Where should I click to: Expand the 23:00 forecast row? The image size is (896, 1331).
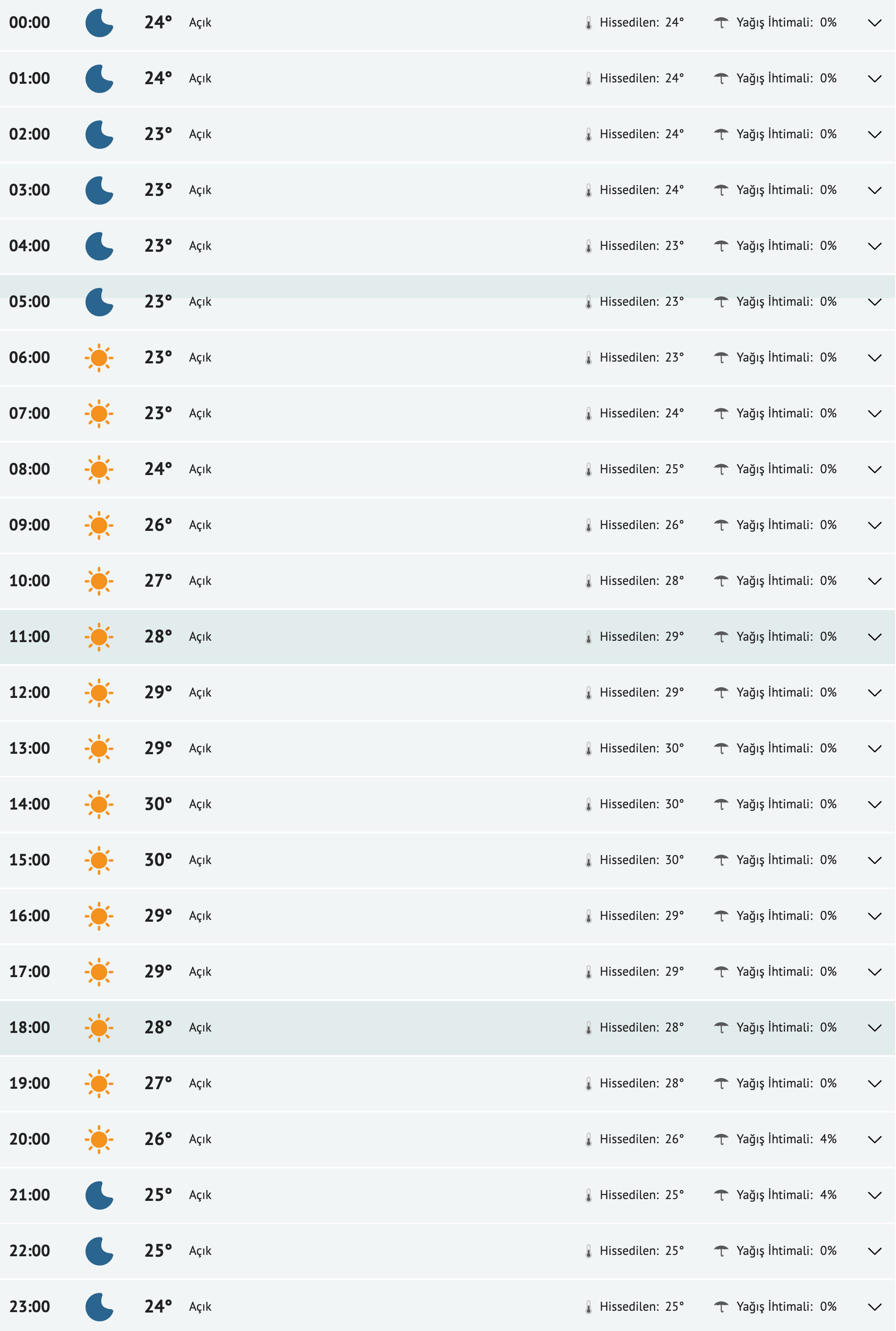[x=874, y=1306]
